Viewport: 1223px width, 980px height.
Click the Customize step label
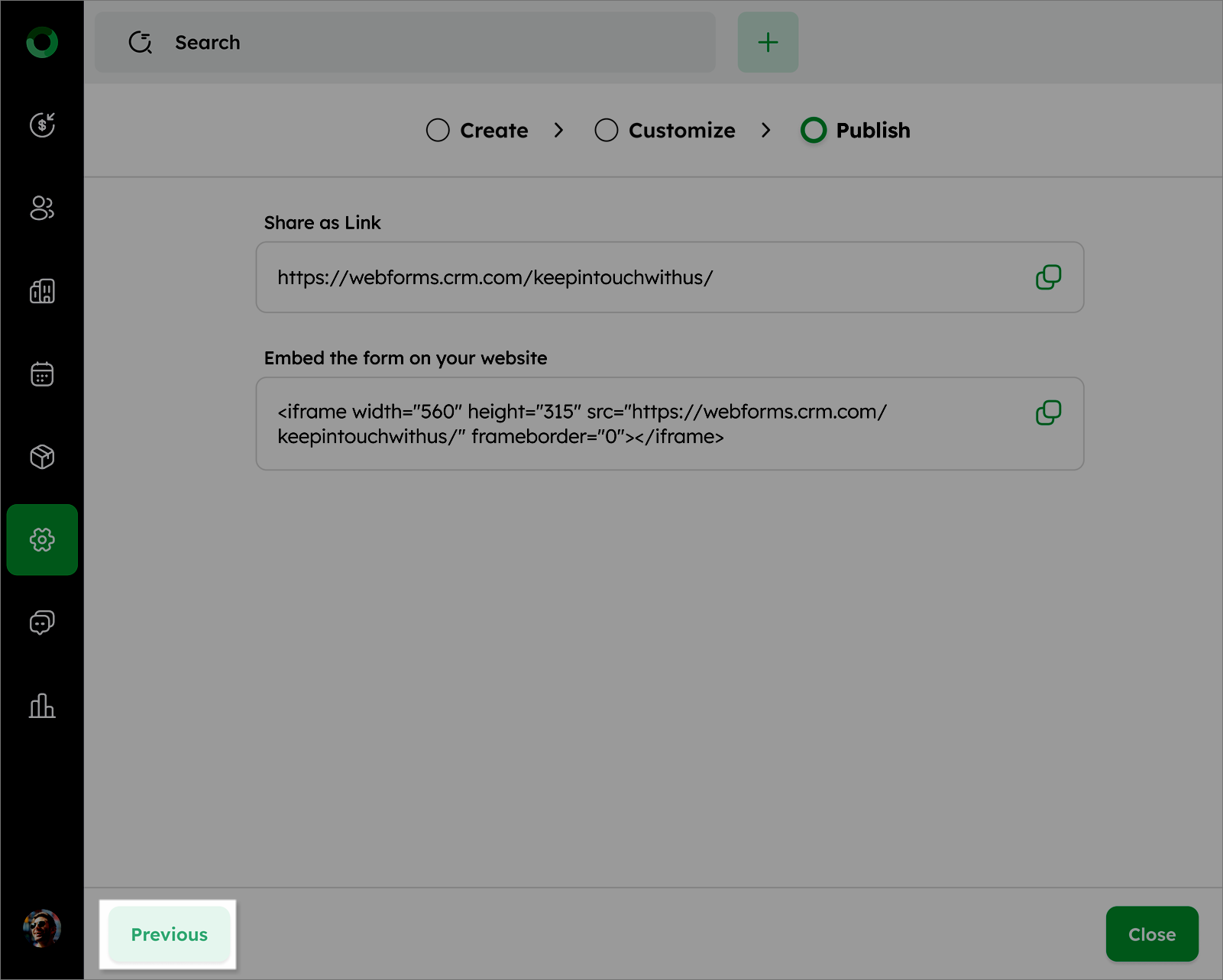[681, 131]
